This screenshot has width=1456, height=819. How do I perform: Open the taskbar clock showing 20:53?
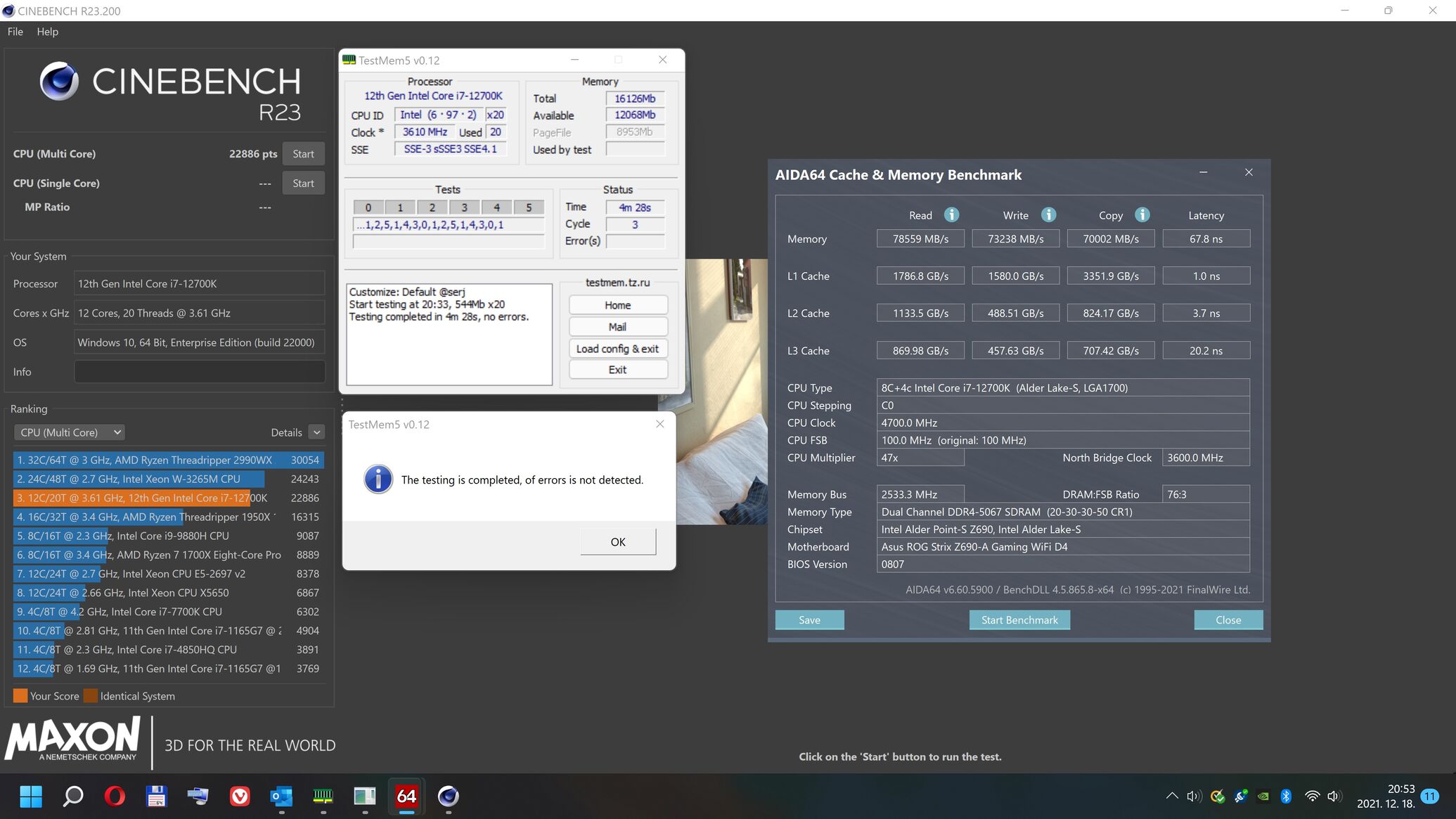1386,797
